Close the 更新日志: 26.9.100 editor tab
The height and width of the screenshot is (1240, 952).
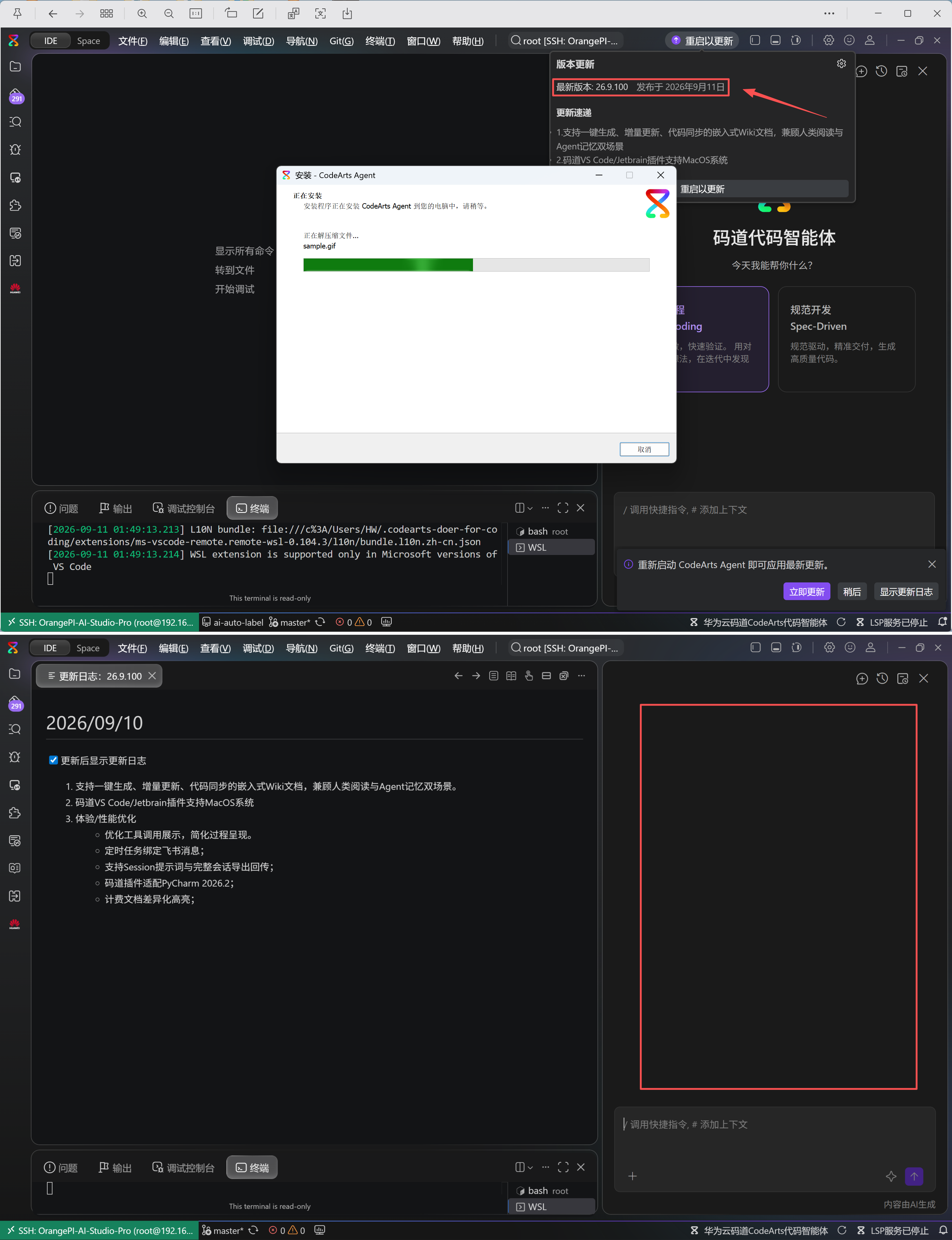(x=152, y=676)
